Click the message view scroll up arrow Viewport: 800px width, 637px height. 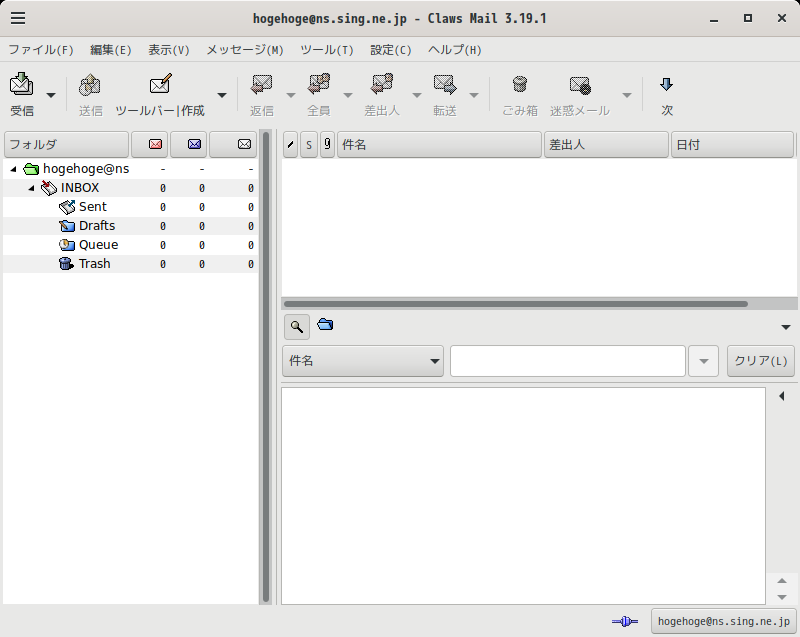[782, 581]
